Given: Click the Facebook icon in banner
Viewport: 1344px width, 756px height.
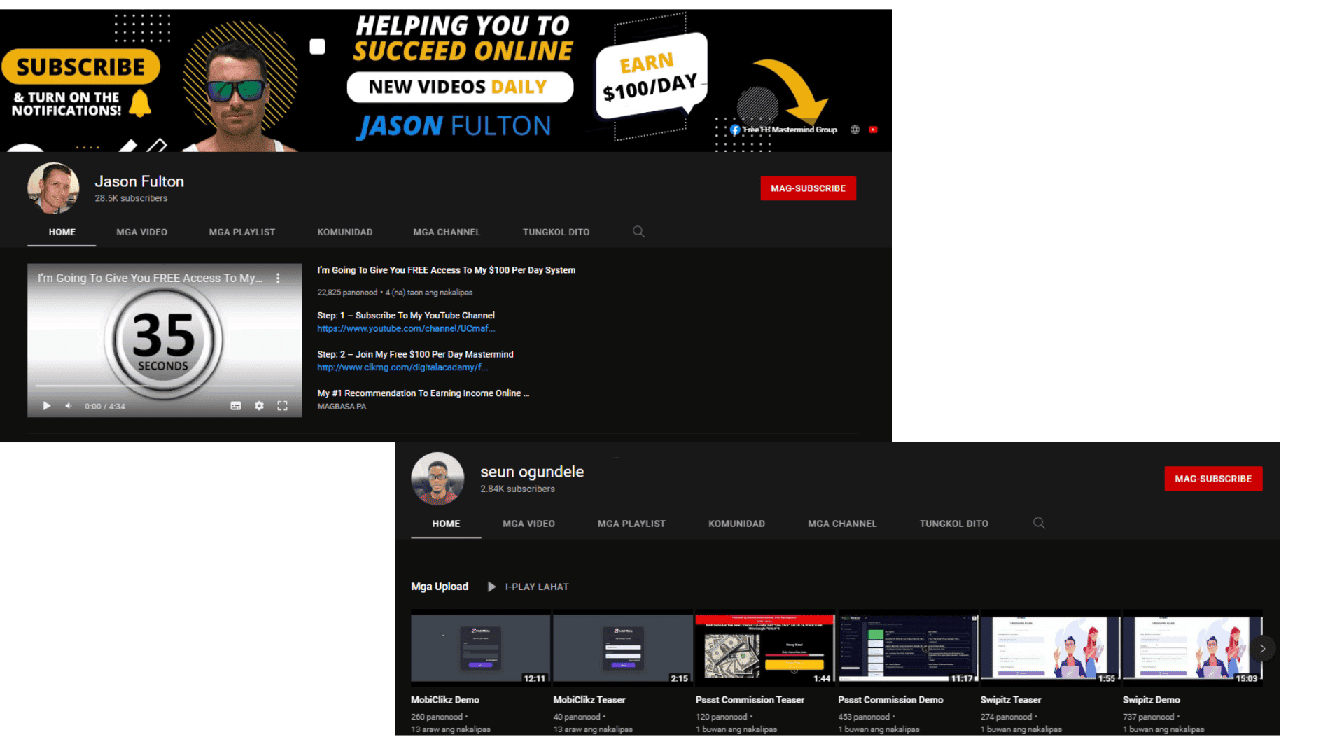Looking at the screenshot, I should tap(735, 130).
